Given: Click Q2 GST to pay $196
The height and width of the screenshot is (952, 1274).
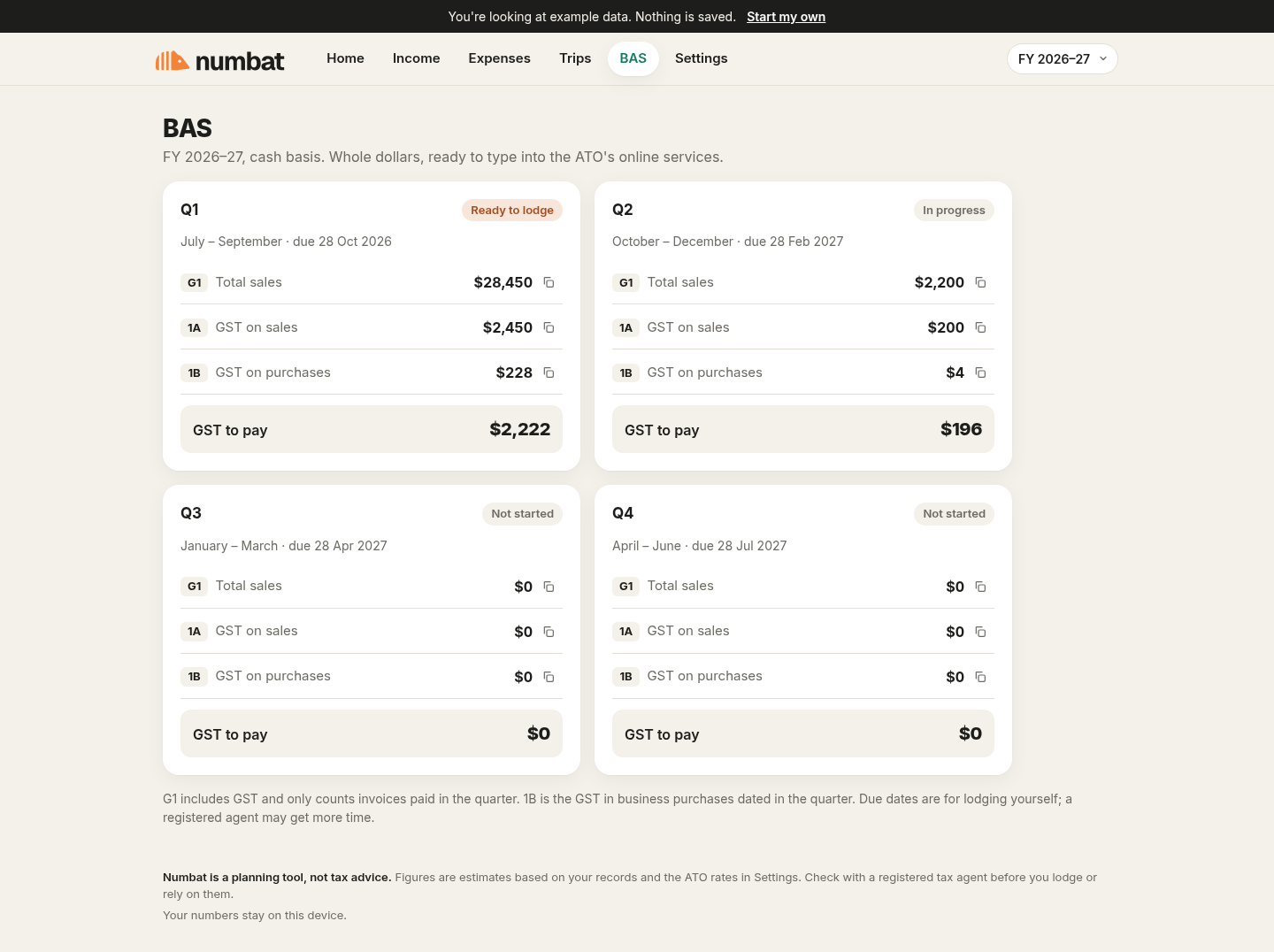Looking at the screenshot, I should 803,429.
